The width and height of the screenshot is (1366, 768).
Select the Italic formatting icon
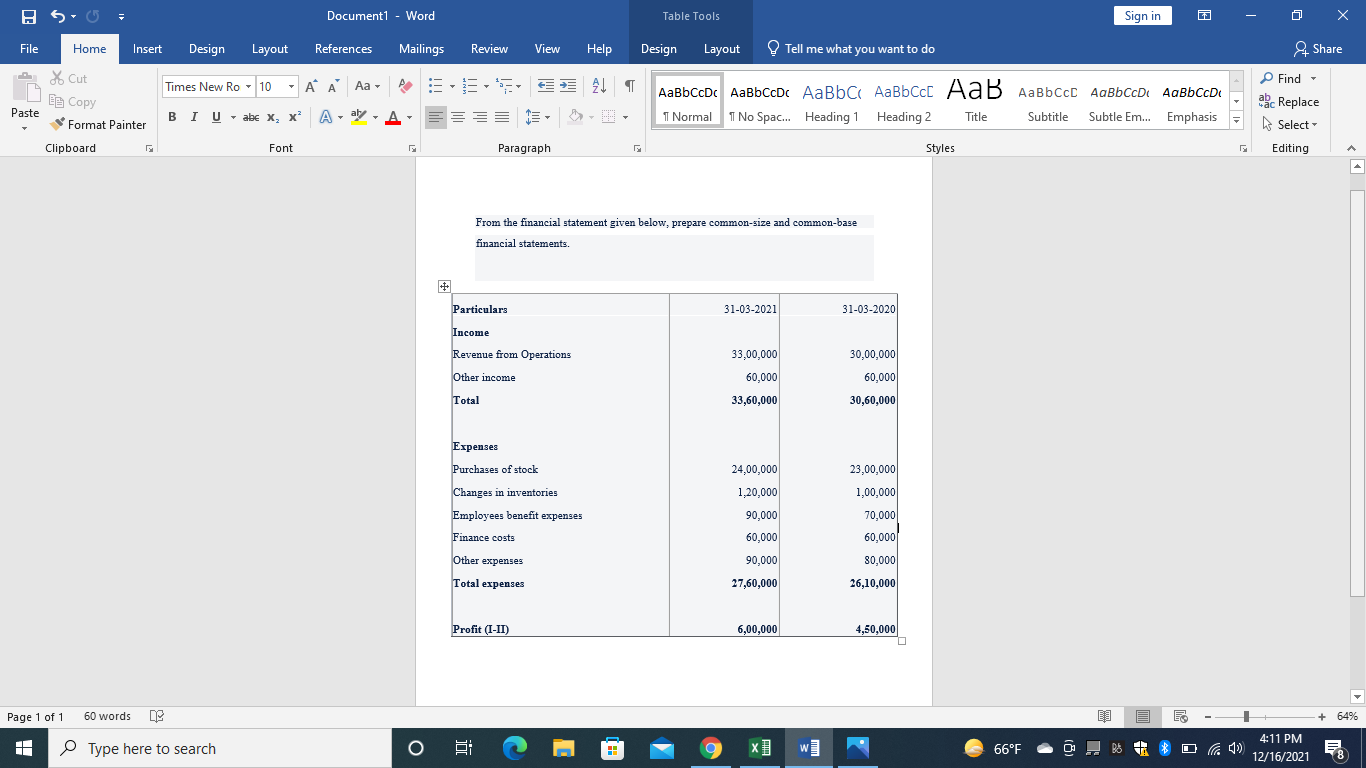tap(193, 117)
